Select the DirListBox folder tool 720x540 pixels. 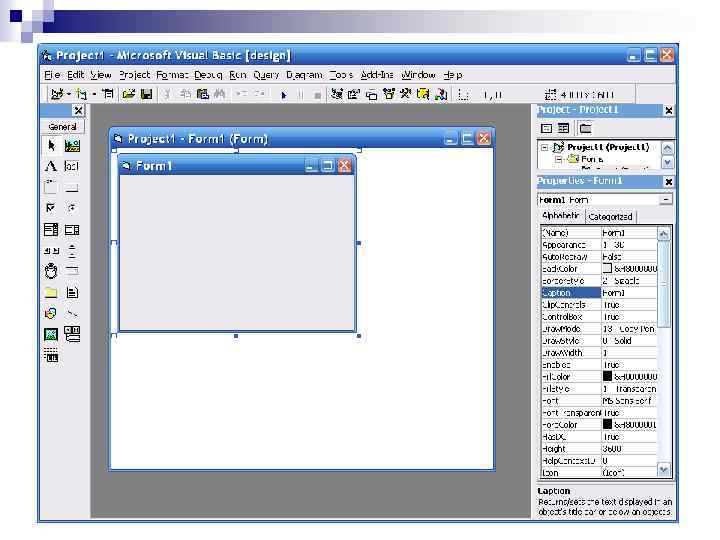coord(51,292)
